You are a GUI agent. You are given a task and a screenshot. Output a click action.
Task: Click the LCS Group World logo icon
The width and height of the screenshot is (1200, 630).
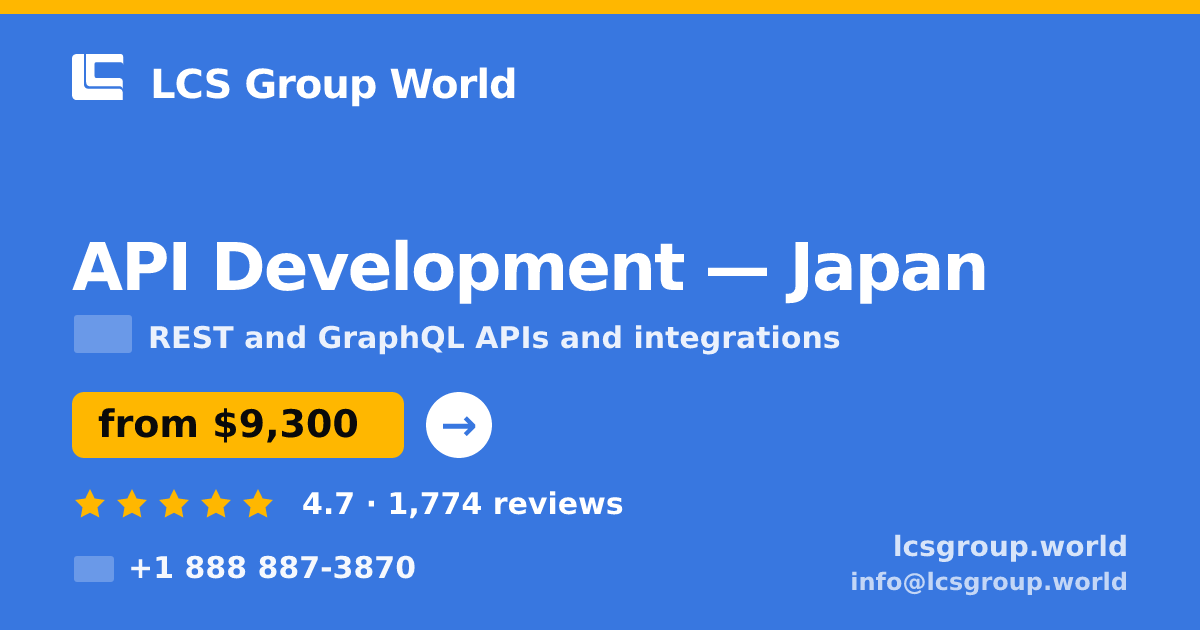click(98, 77)
